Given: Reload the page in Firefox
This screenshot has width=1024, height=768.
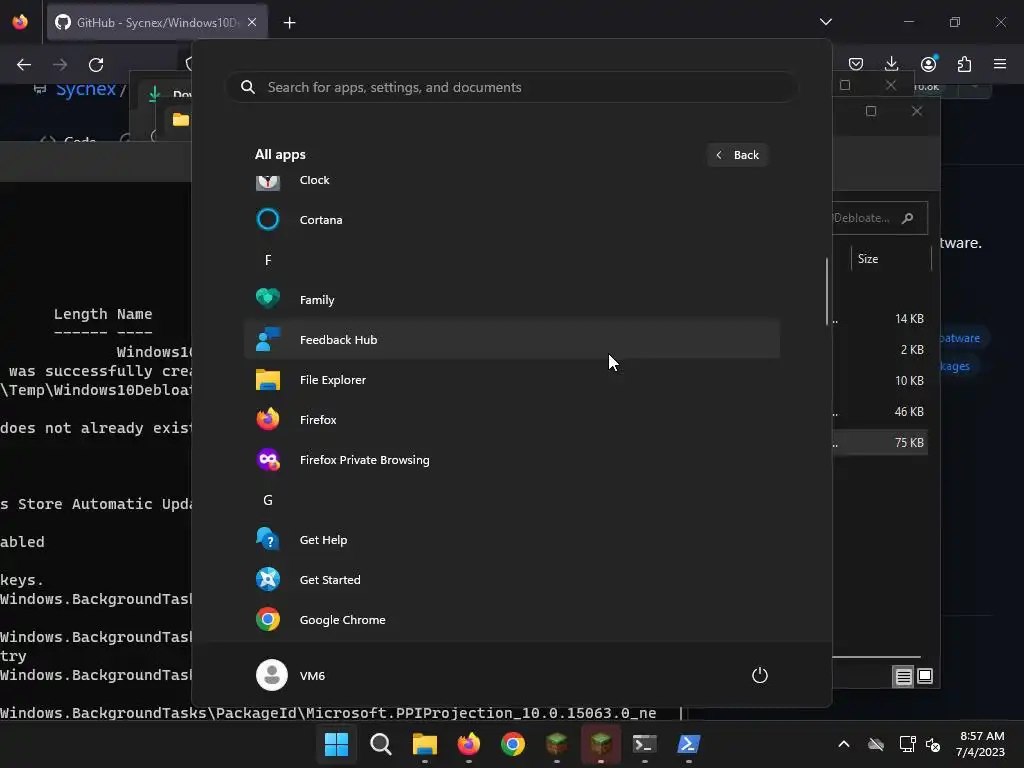Looking at the screenshot, I should [x=96, y=65].
